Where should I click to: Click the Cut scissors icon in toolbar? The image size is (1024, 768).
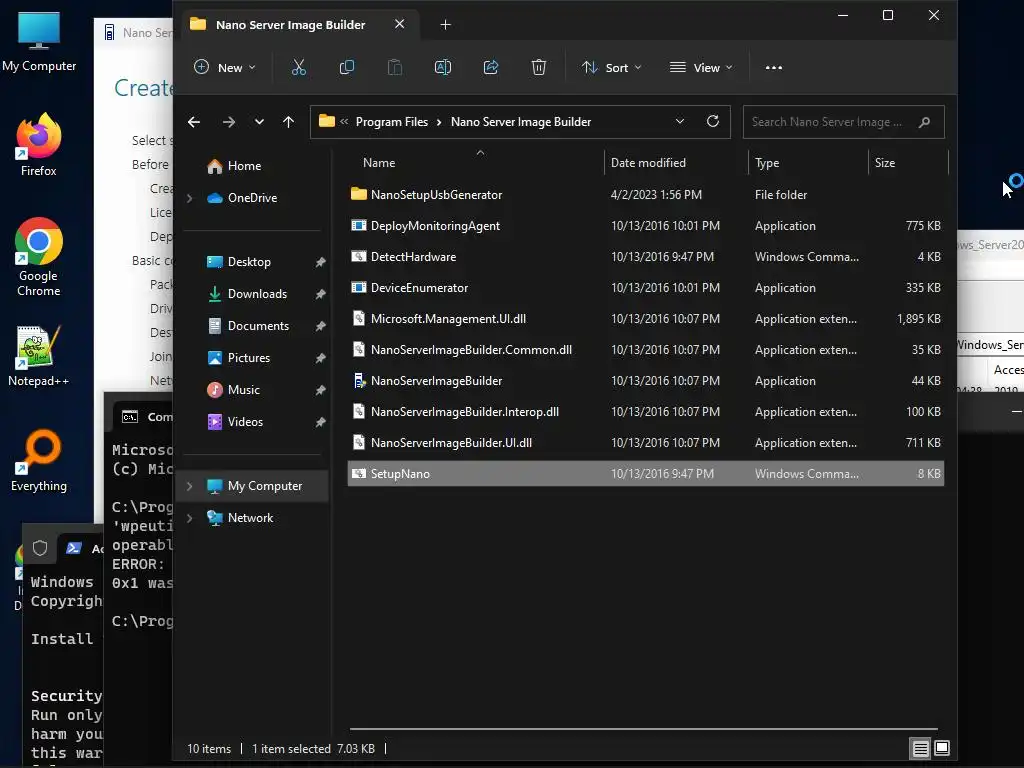click(x=298, y=67)
